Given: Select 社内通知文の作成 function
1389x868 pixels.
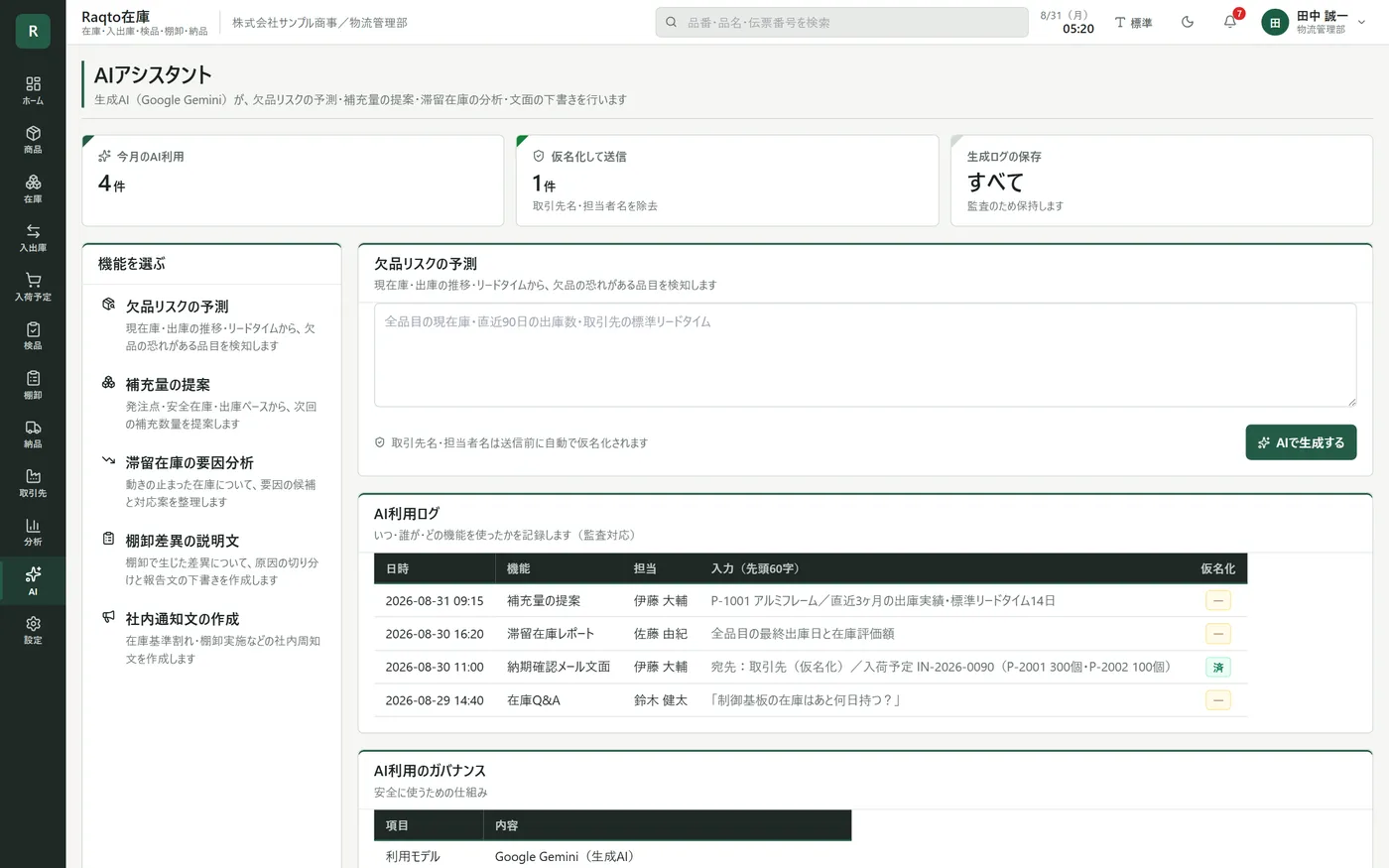Looking at the screenshot, I should [x=211, y=638].
